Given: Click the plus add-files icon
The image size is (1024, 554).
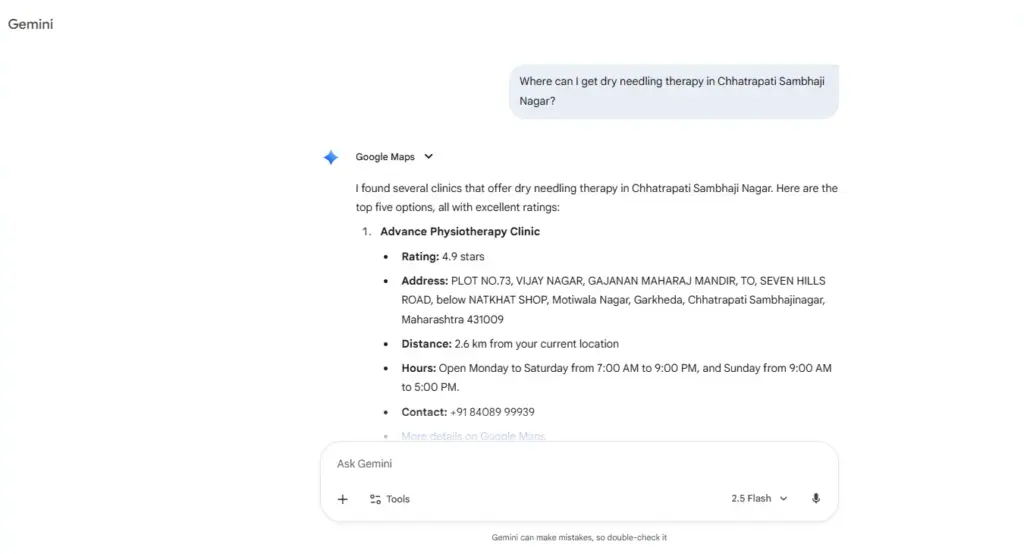Looking at the screenshot, I should (343, 499).
